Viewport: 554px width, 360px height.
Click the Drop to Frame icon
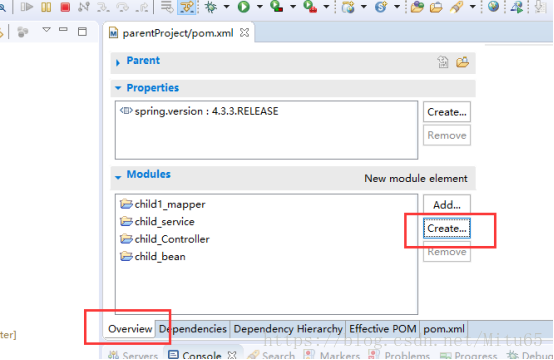tap(166, 7)
